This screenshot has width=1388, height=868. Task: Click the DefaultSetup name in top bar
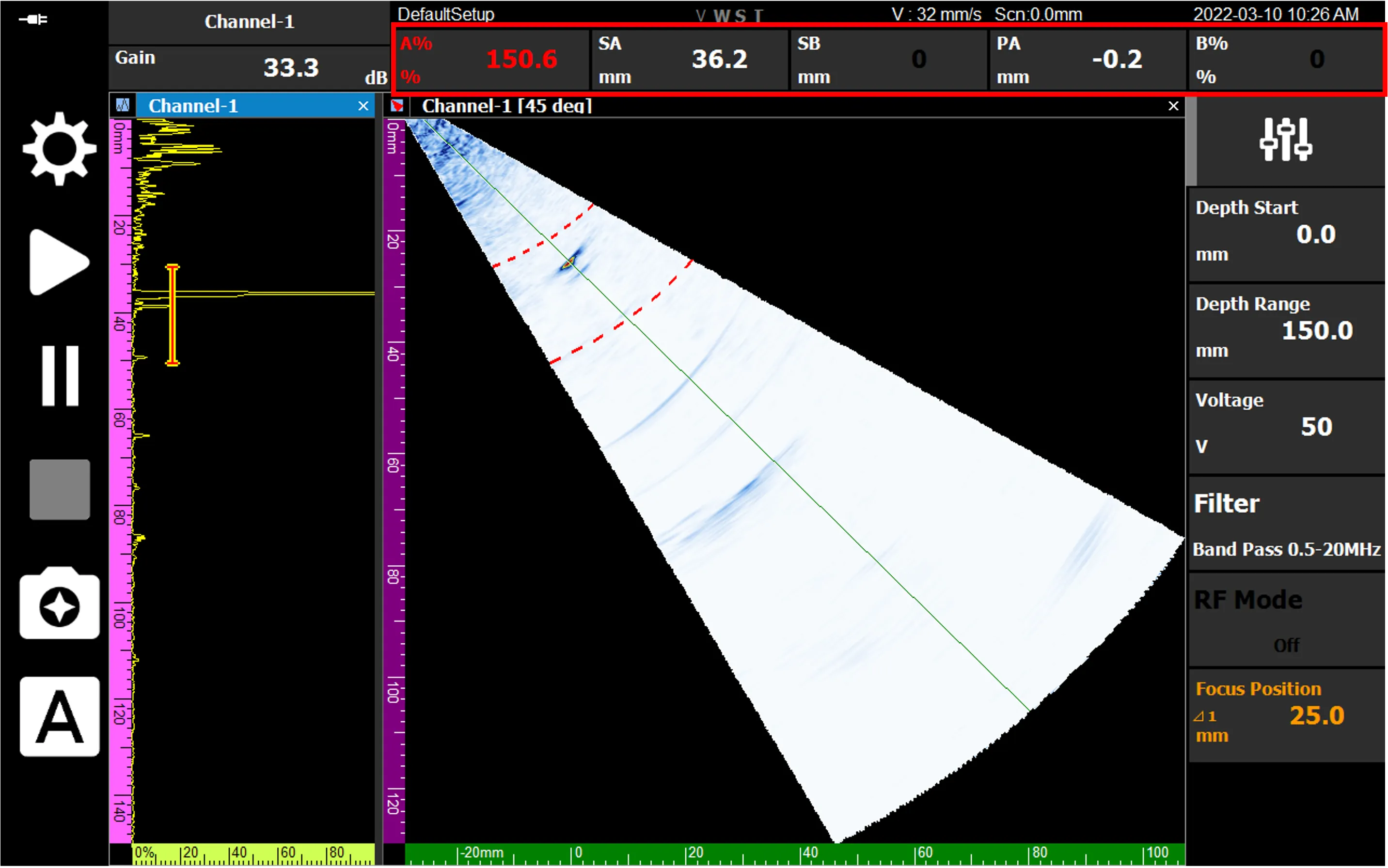446,14
